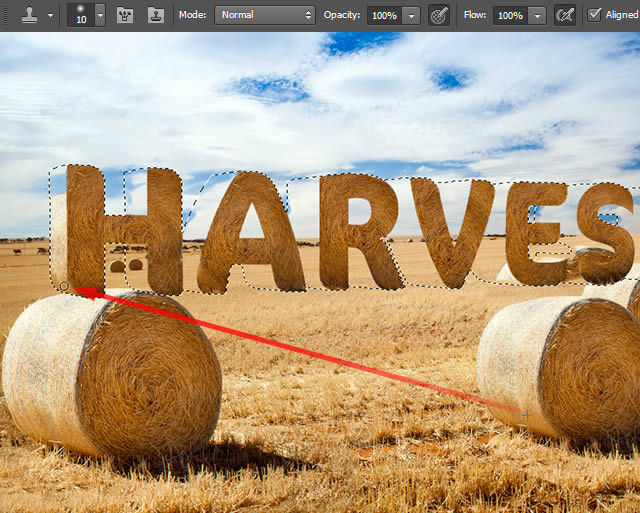Open the Mode dropdown set to Normal
Screen dimensions: 640x513
[265, 15]
